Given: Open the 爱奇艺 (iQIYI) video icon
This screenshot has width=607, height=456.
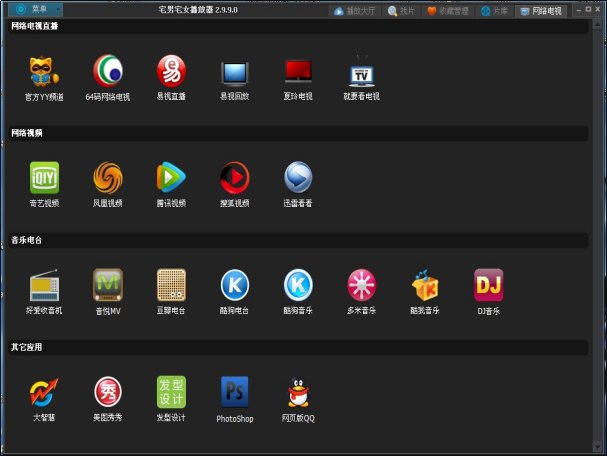Looking at the screenshot, I should (43, 178).
